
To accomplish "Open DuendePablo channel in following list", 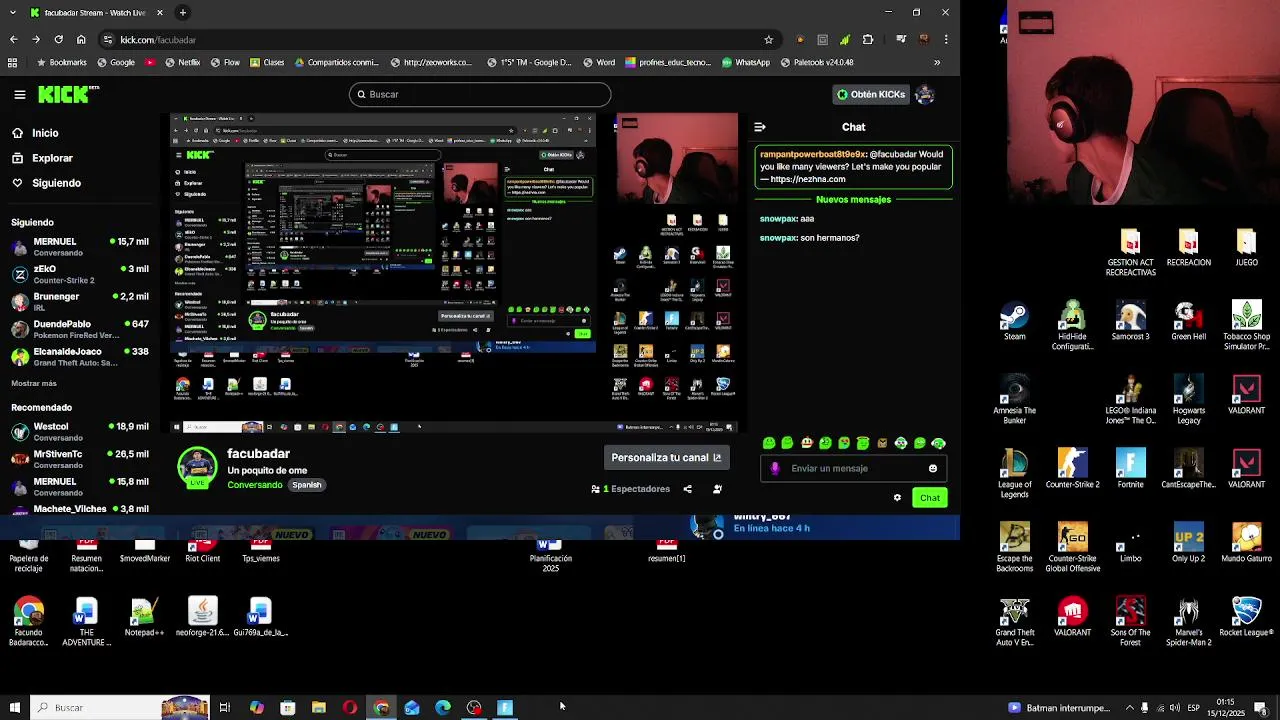I will coord(80,329).
